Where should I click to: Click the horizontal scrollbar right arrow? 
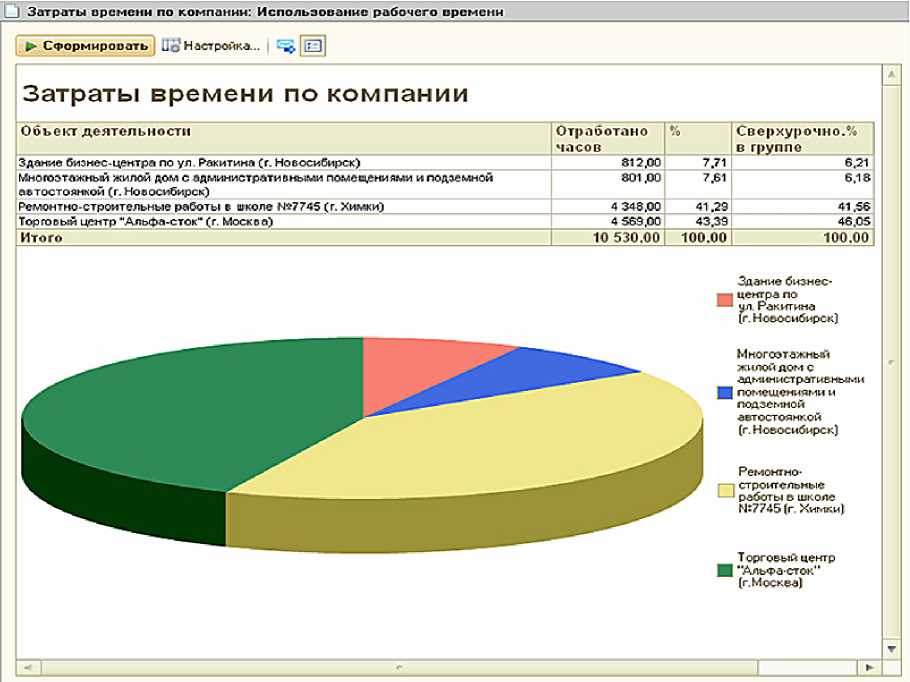869,667
